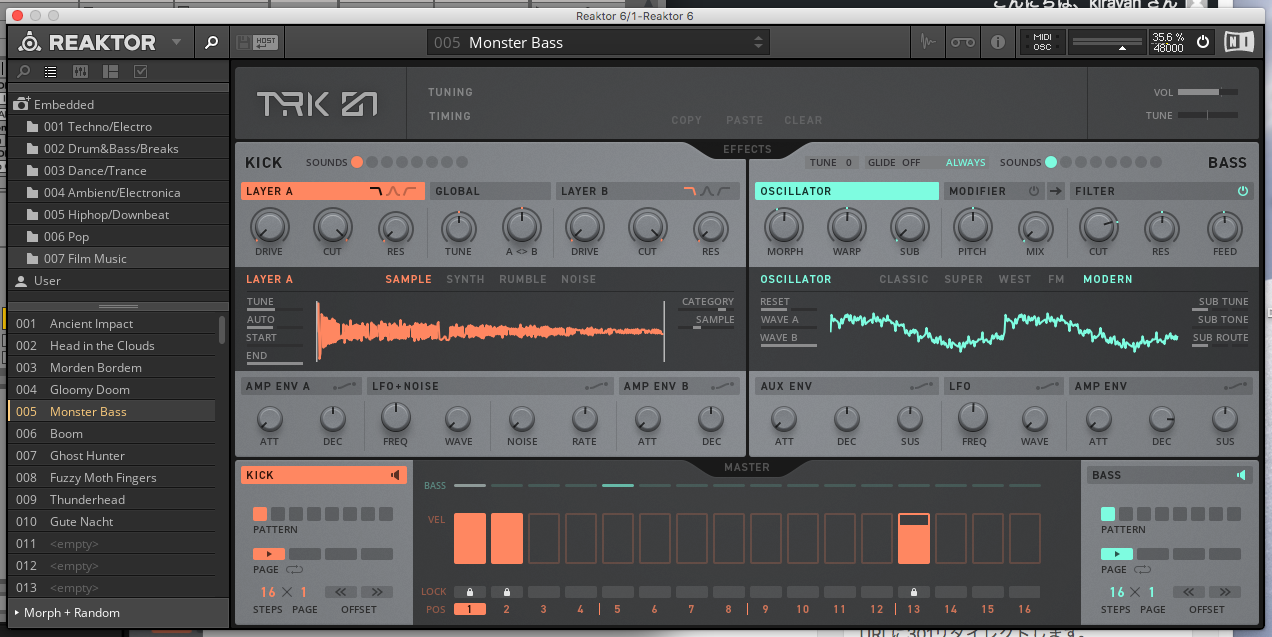The image size is (1272, 637).
Task: Shift Bass offset right with double arrow
Action: [x=1225, y=592]
